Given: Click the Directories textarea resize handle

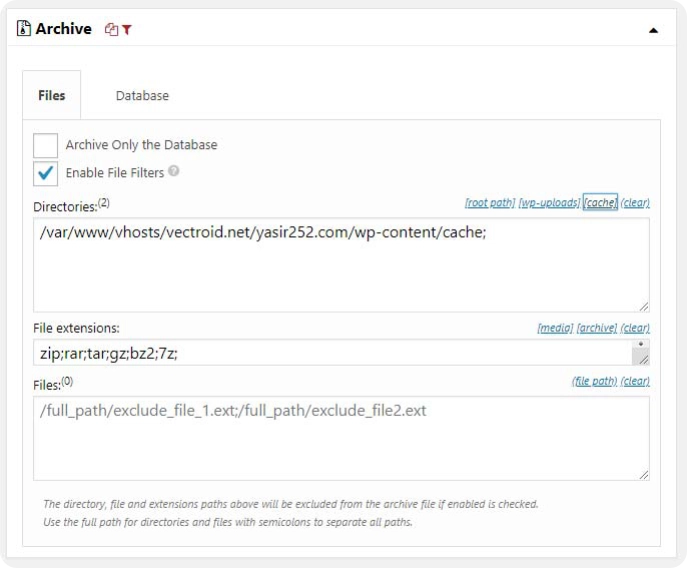Looking at the screenshot, I should (644, 306).
